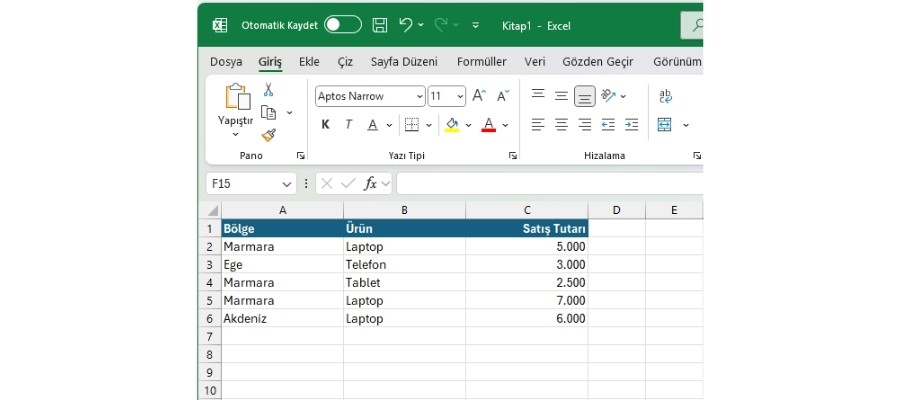The image size is (900, 400).
Task: Open the Yazı Tipi dialog launcher
Action: (x=513, y=156)
